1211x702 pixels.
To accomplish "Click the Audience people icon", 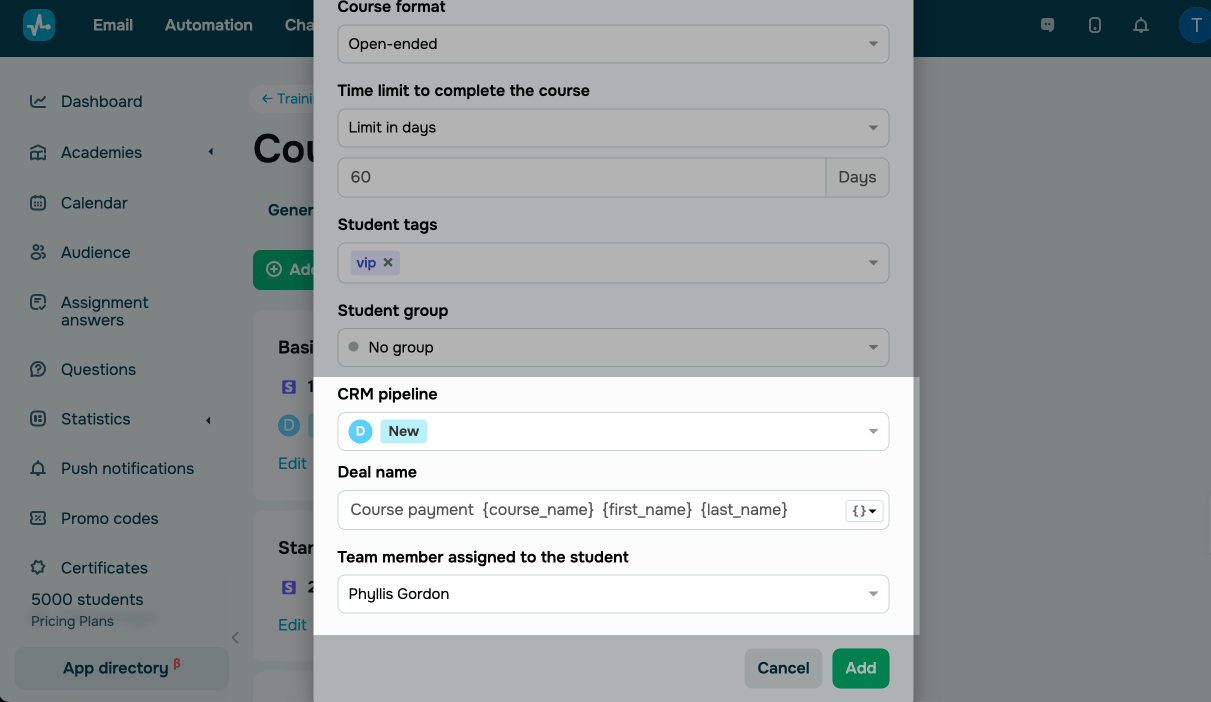I will point(38,253).
